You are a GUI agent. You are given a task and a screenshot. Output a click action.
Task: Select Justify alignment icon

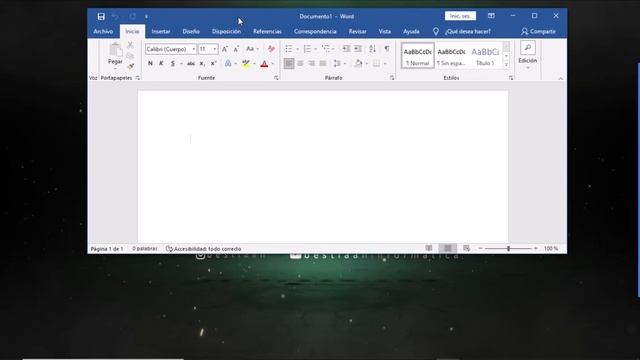click(323, 63)
